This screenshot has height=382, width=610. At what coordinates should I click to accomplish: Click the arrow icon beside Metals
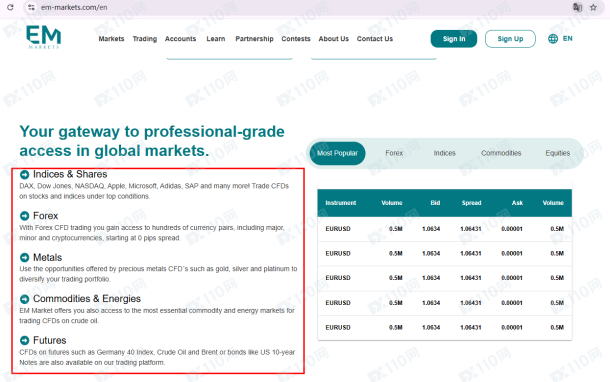pos(25,258)
